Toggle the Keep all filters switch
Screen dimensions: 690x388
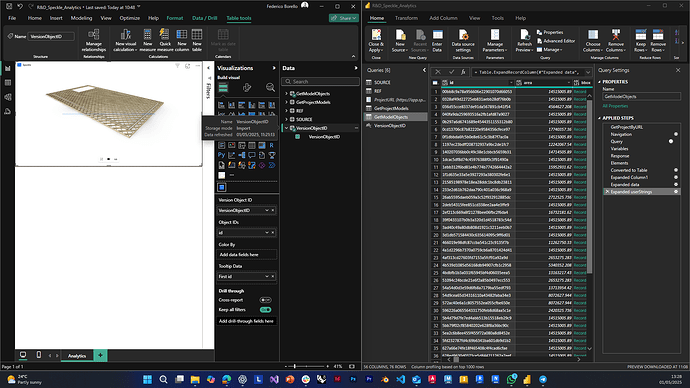tap(265, 310)
